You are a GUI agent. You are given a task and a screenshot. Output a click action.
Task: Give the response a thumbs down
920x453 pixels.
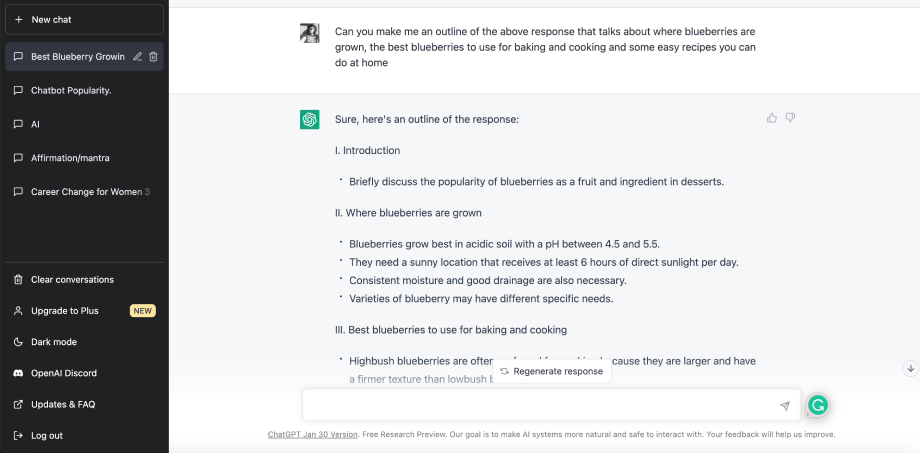point(790,118)
